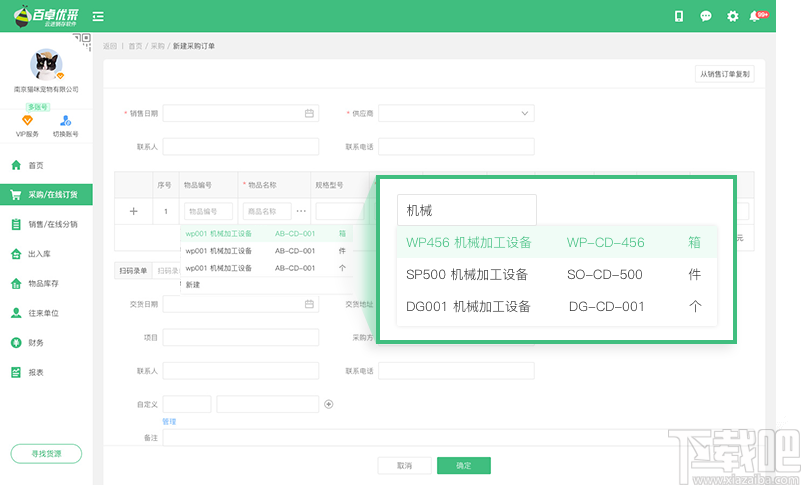Viewport: 803px width, 485px height.
Task: Select wp001 suggestion with unit 箱
Action: tap(266, 234)
